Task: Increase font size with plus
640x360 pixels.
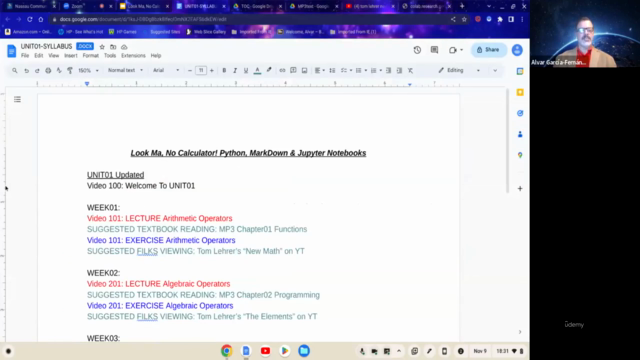Action: click(211, 71)
